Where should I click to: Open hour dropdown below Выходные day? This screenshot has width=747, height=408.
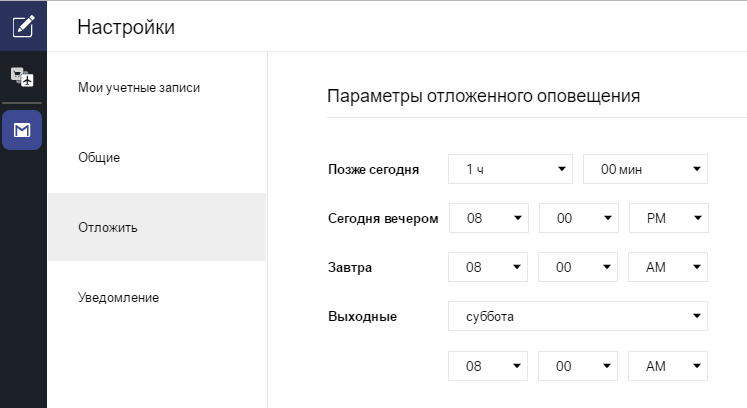tap(488, 366)
